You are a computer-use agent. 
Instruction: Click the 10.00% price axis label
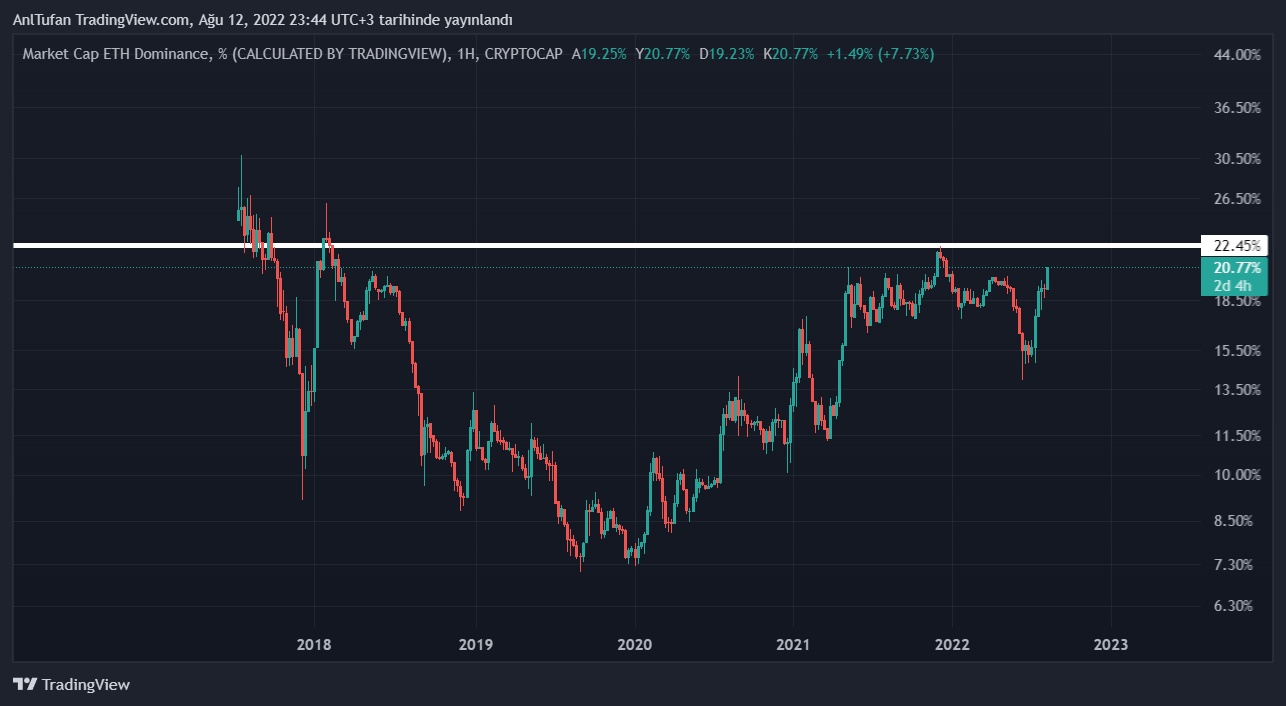pyautogui.click(x=1236, y=475)
